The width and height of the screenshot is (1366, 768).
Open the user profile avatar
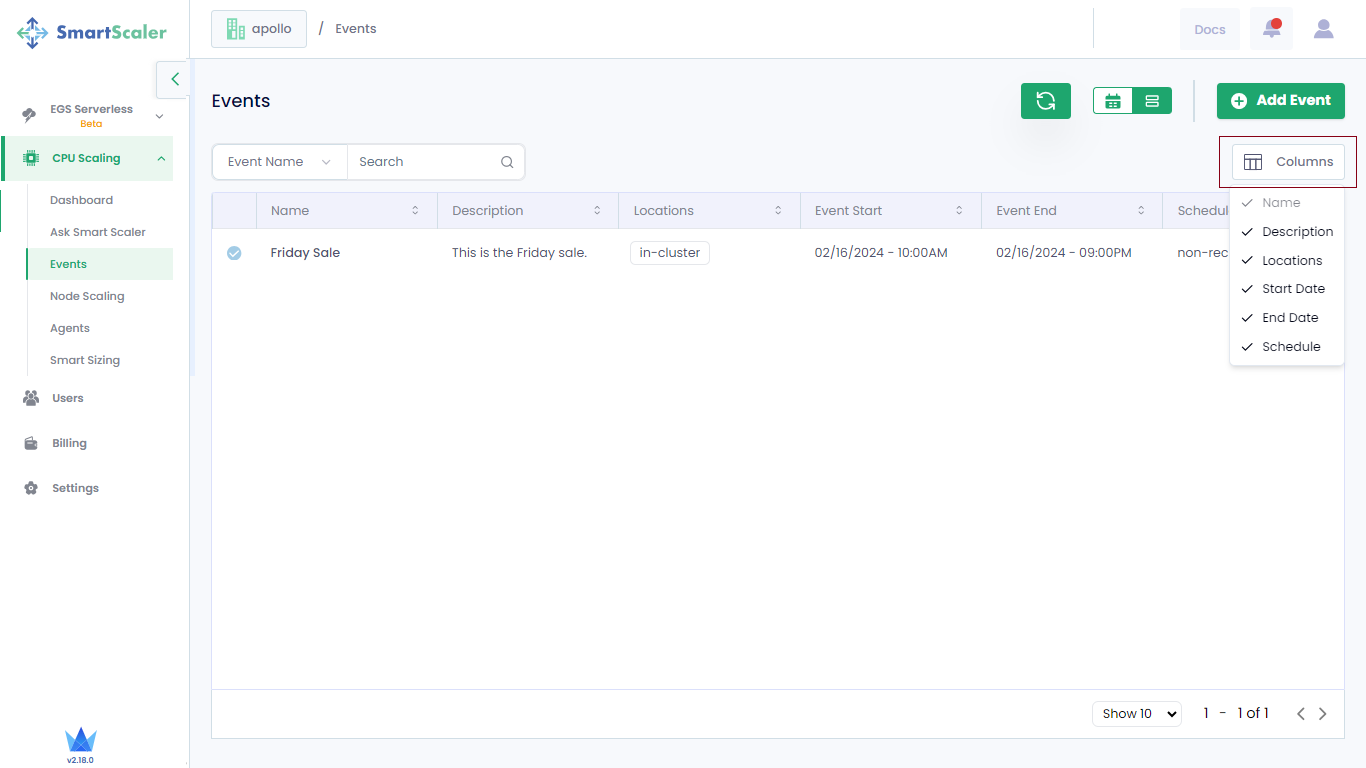[1323, 29]
